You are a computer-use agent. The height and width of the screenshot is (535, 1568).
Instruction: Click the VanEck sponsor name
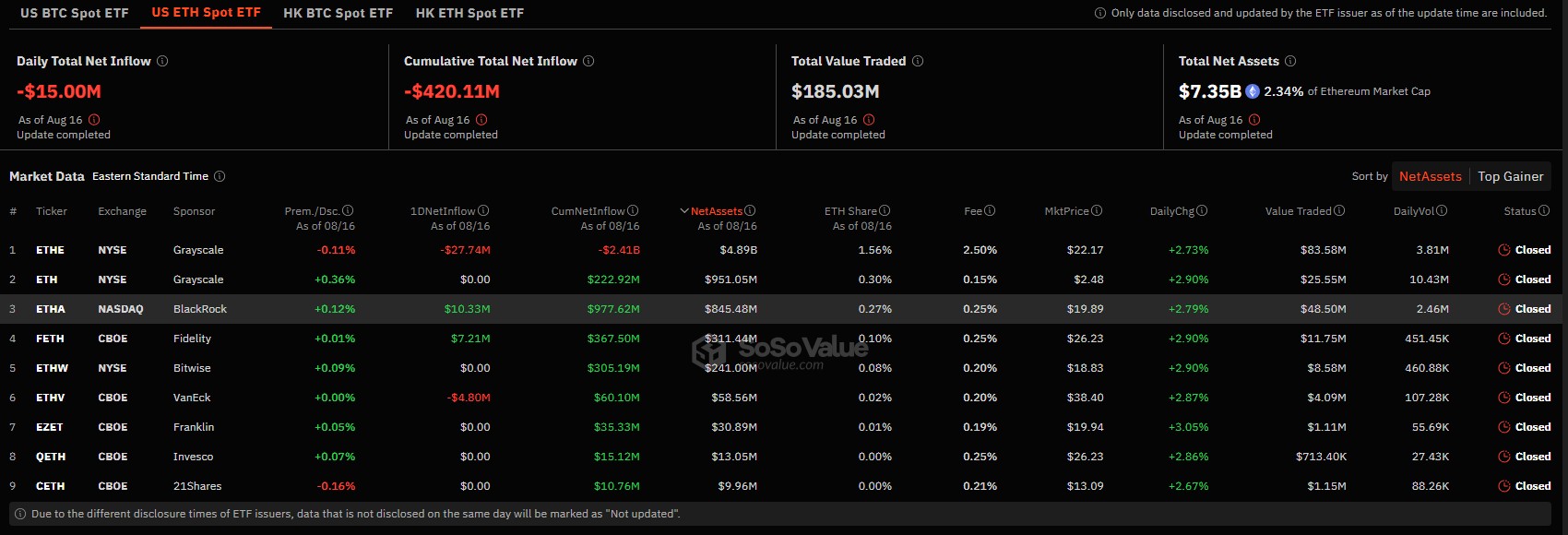click(192, 398)
